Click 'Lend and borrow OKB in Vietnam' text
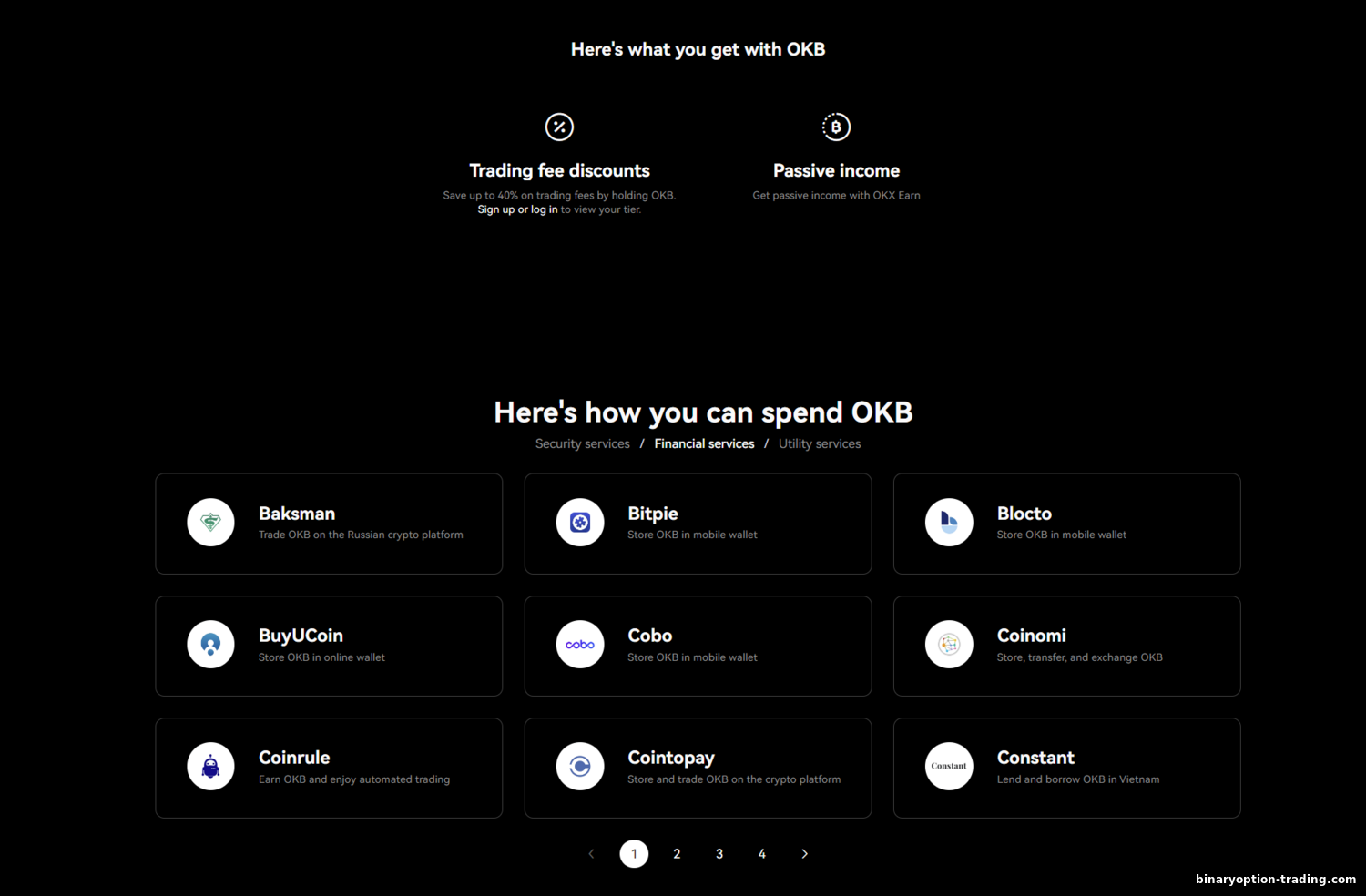 [x=1078, y=779]
